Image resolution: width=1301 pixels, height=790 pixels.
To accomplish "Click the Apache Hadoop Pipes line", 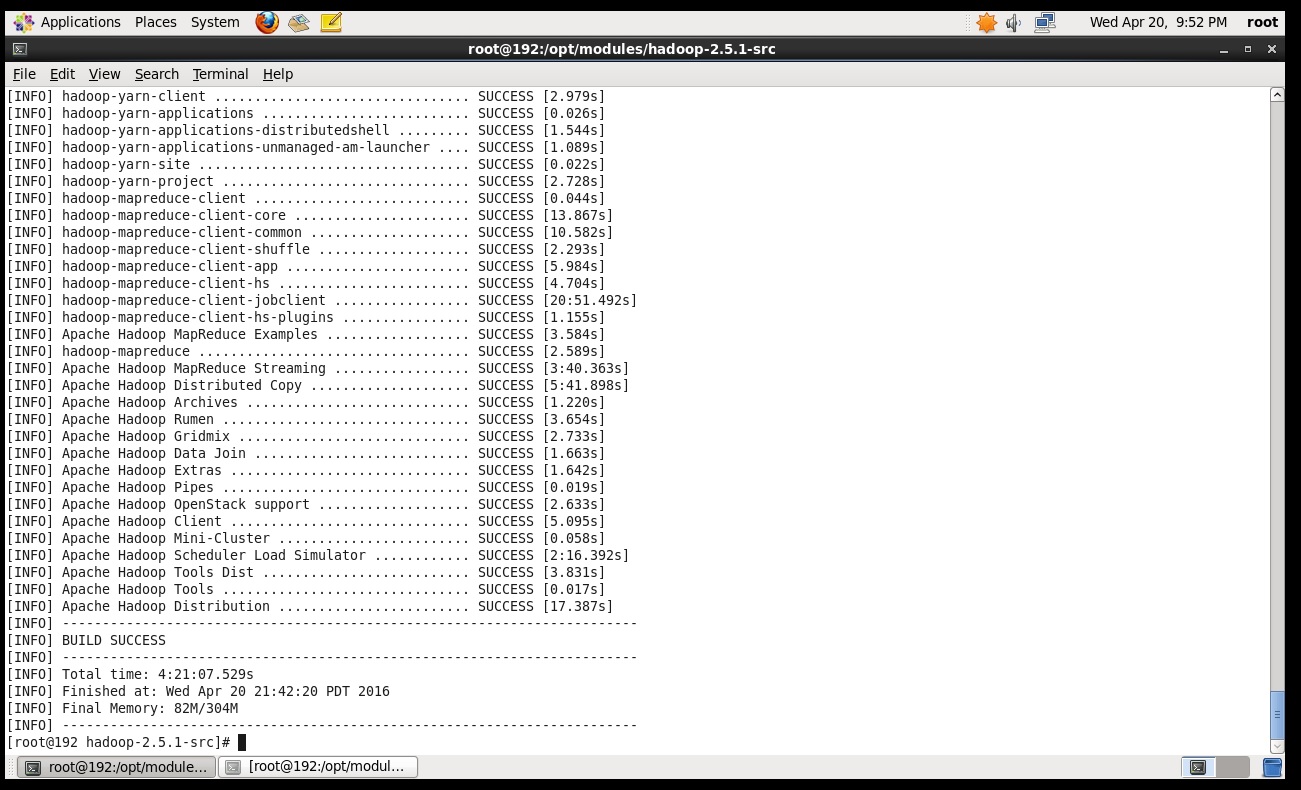I will pyautogui.click(x=306, y=487).
